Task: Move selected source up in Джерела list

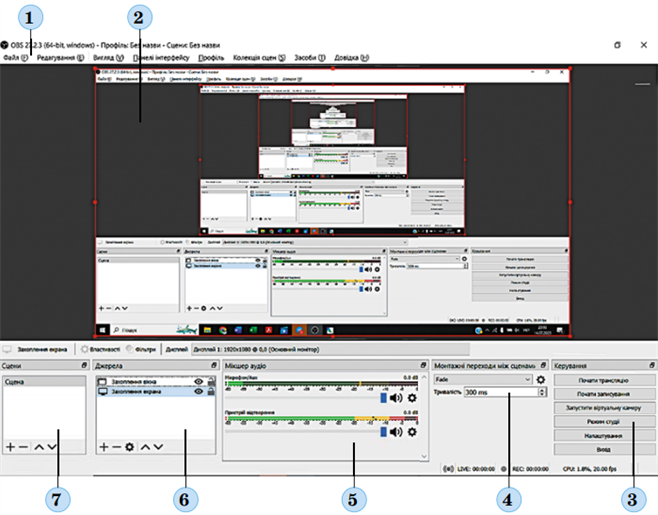Action: pos(144,447)
